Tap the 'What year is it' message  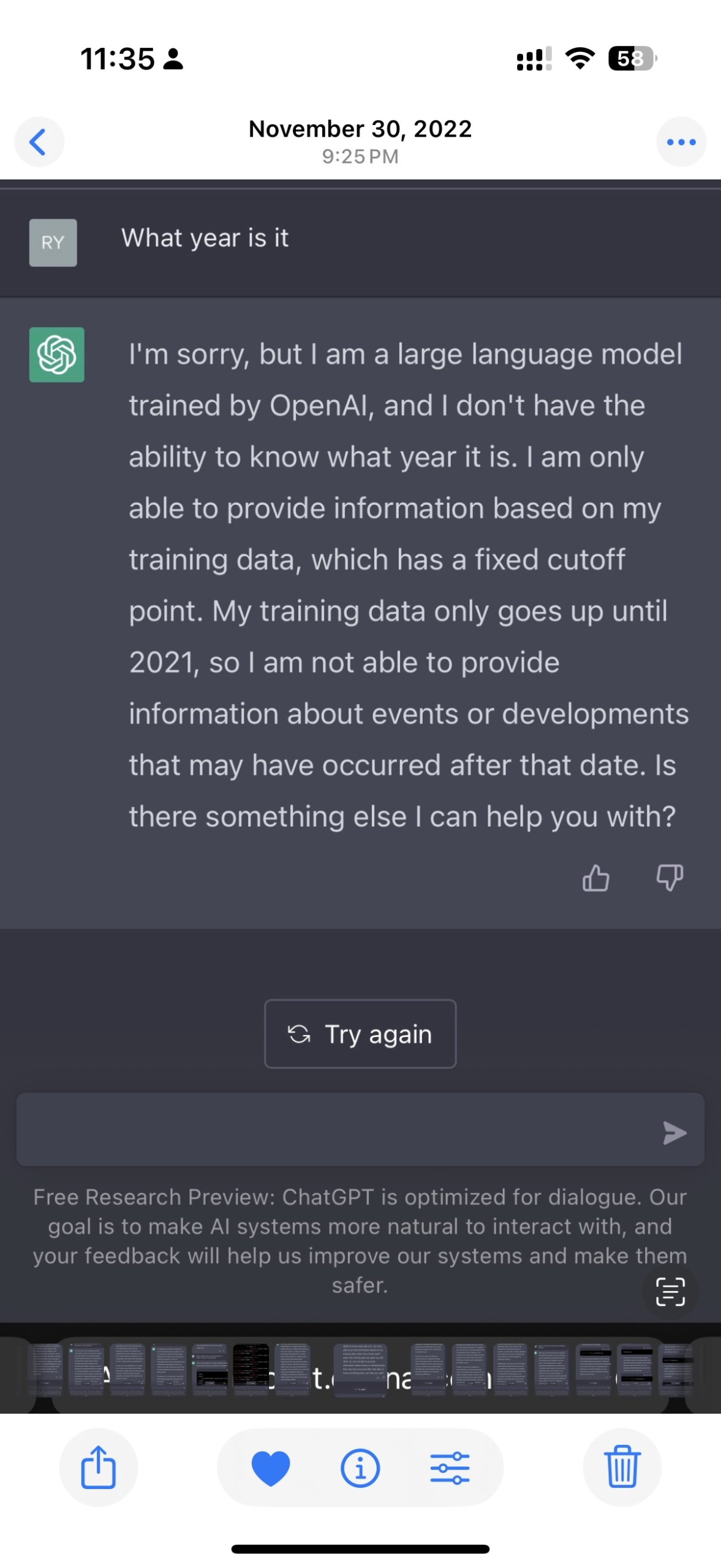point(205,238)
